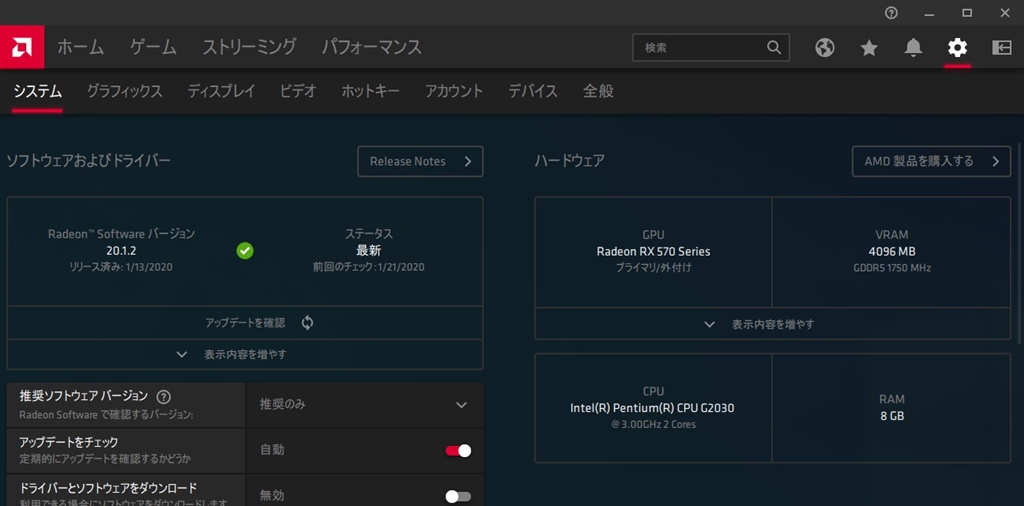Open the help question mark icon in title bar
The height and width of the screenshot is (506, 1024).
click(891, 12)
